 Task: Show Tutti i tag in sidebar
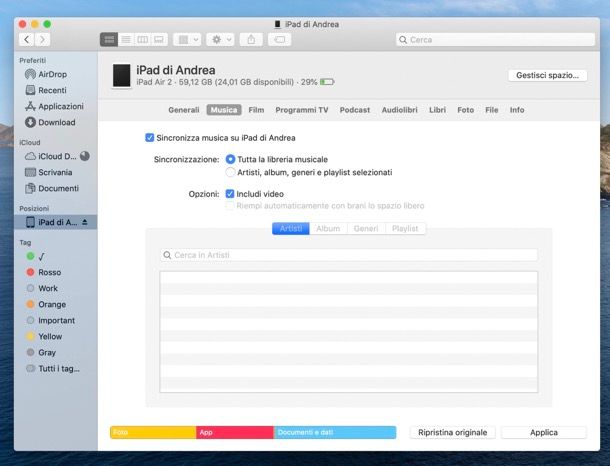53,368
